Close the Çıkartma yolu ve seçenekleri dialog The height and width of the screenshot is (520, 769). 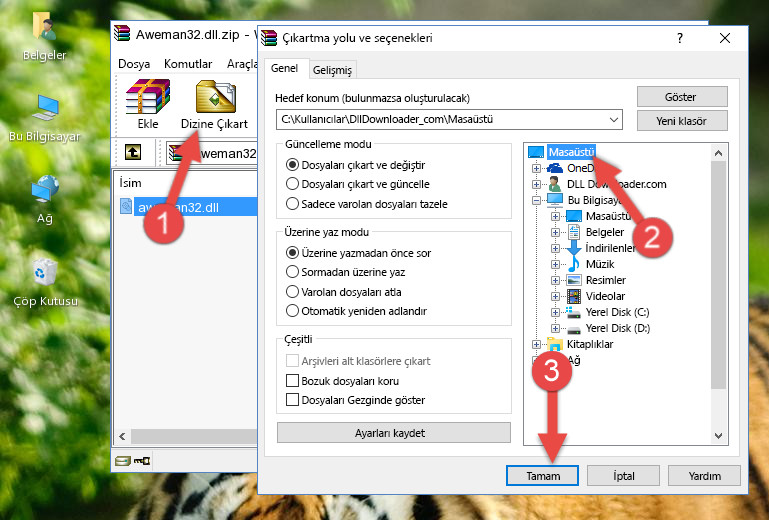(x=725, y=38)
